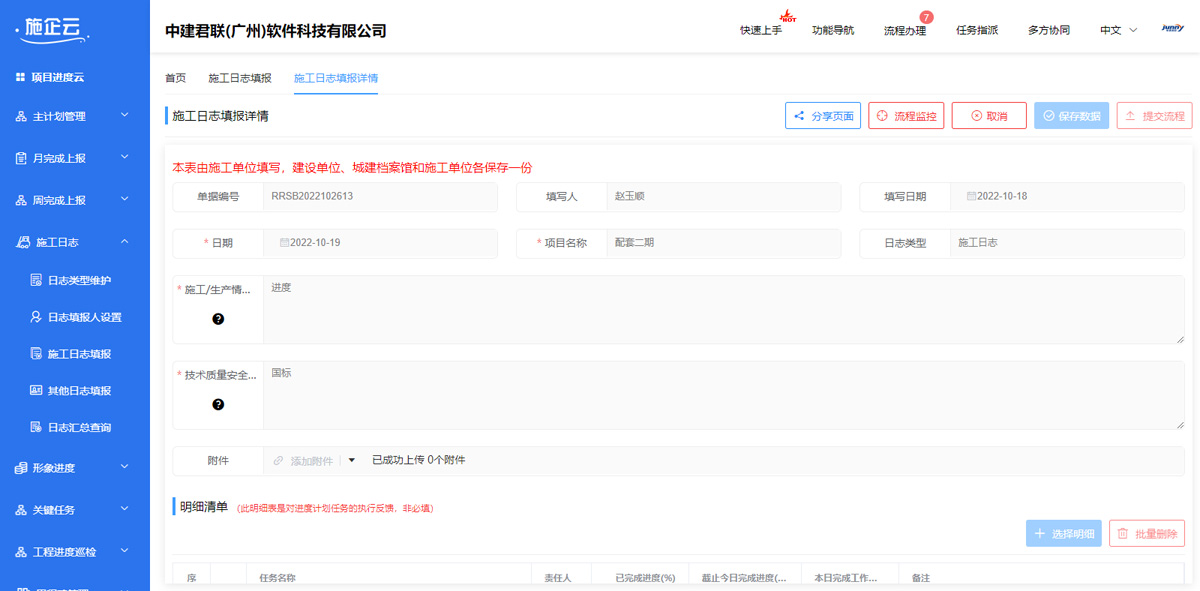Screen dimensions: 1200x591
Task: Click the red badge on 流程办理
Action: coord(926,17)
